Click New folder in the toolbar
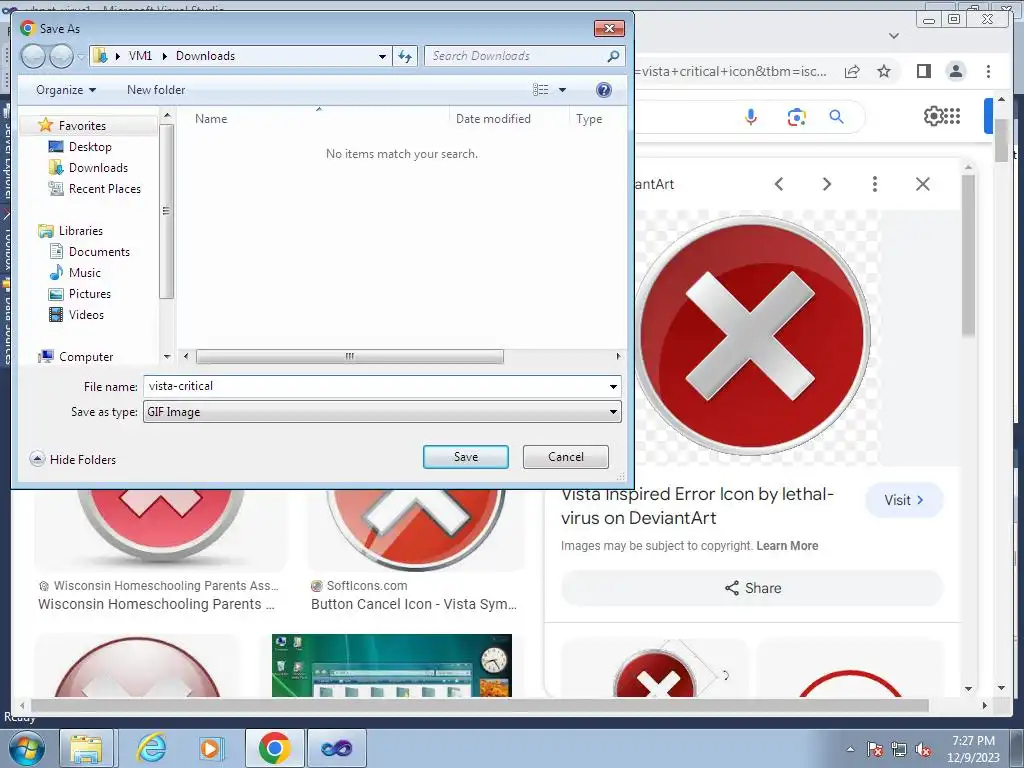 coord(156,90)
